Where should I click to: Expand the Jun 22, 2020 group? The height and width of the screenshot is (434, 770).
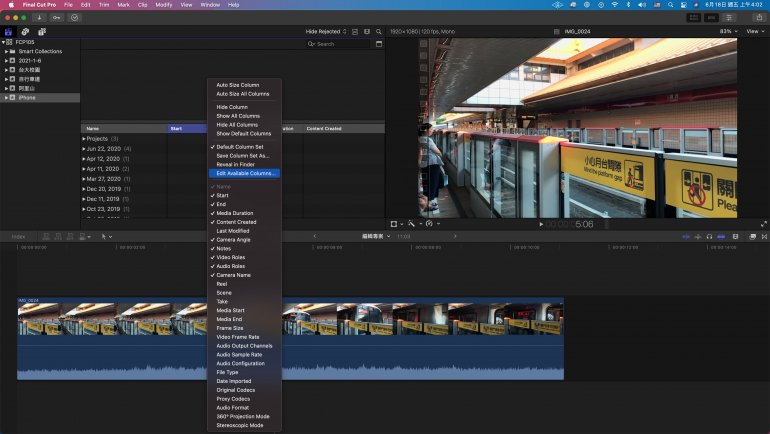83,148
